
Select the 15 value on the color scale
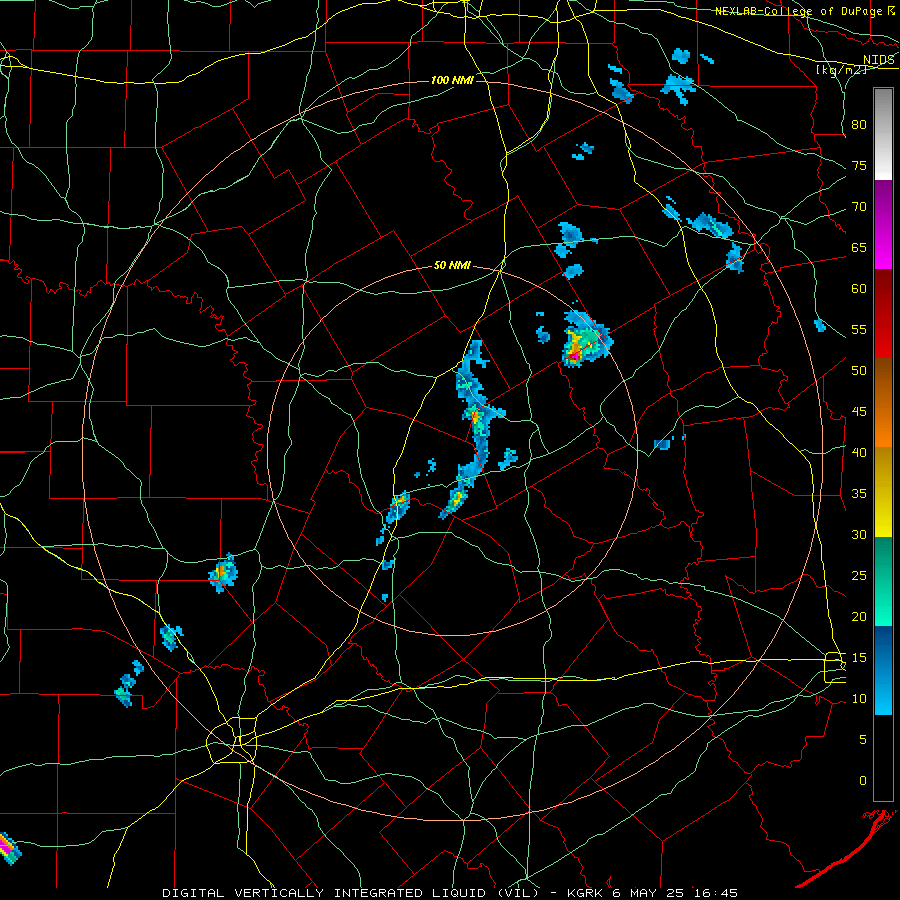859,658
